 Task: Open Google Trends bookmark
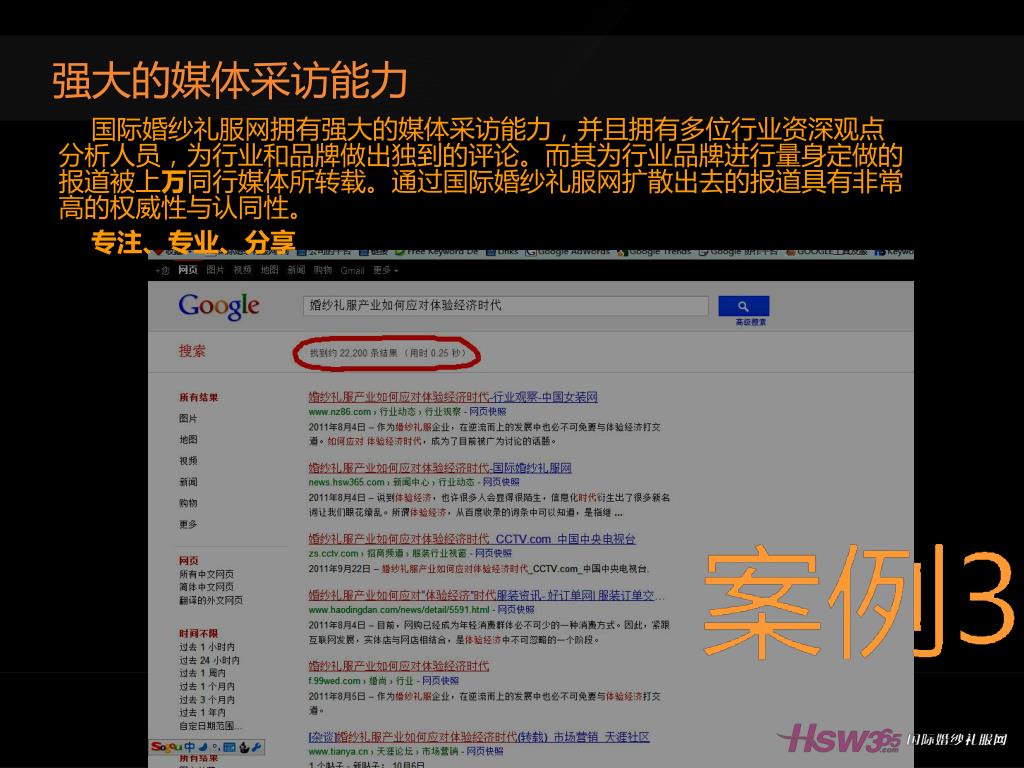coord(655,251)
